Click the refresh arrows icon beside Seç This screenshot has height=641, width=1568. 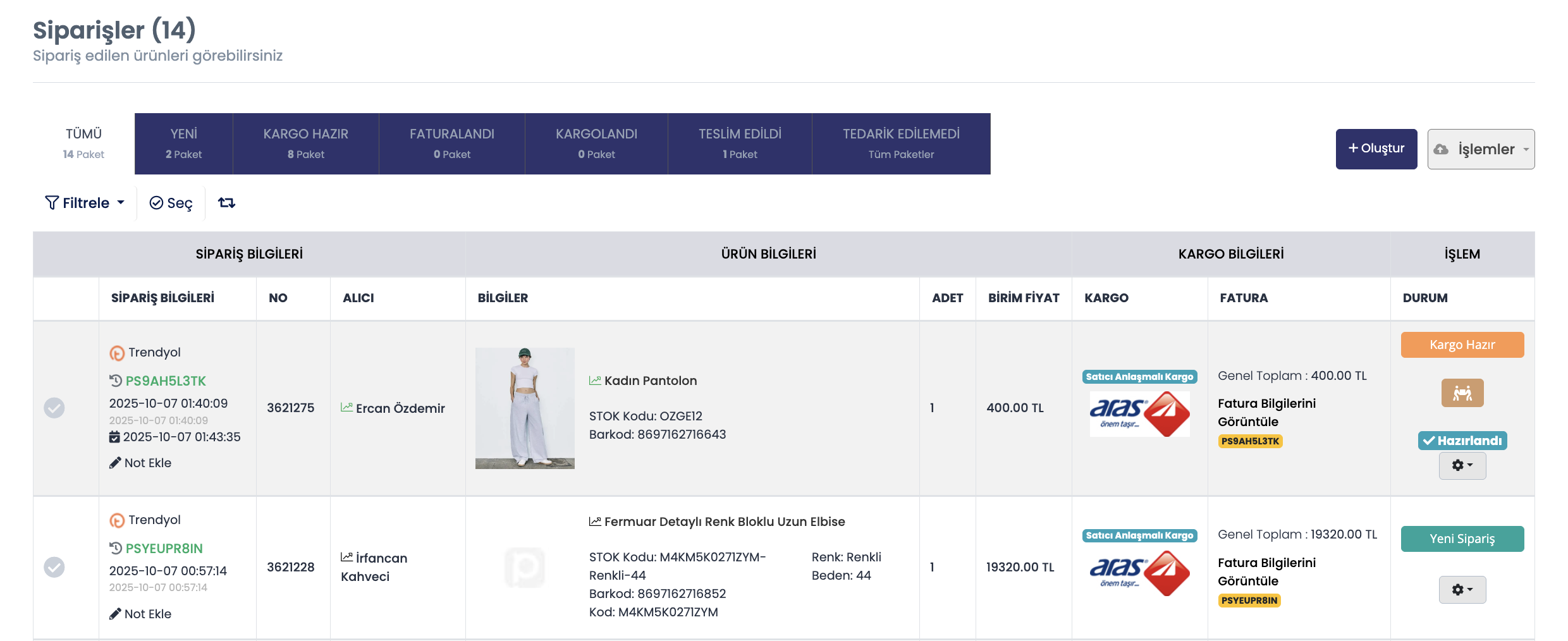226,202
